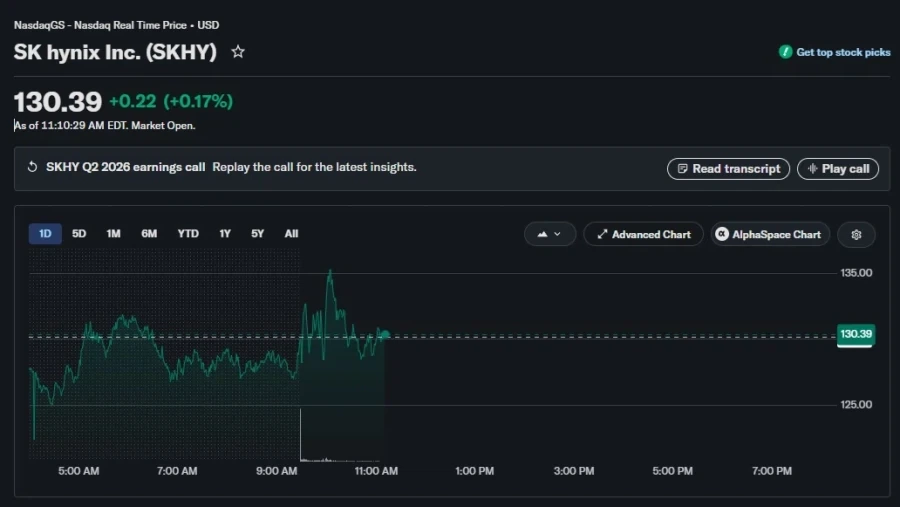Show All historical price data

291,234
